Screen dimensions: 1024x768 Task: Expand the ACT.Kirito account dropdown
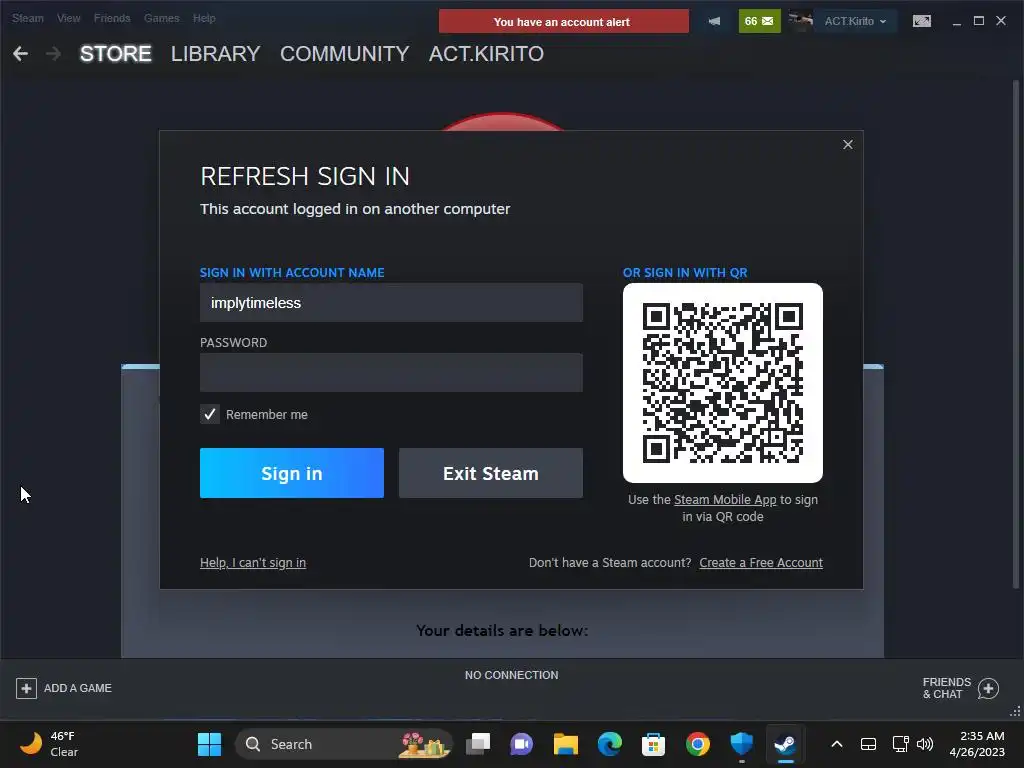855,21
